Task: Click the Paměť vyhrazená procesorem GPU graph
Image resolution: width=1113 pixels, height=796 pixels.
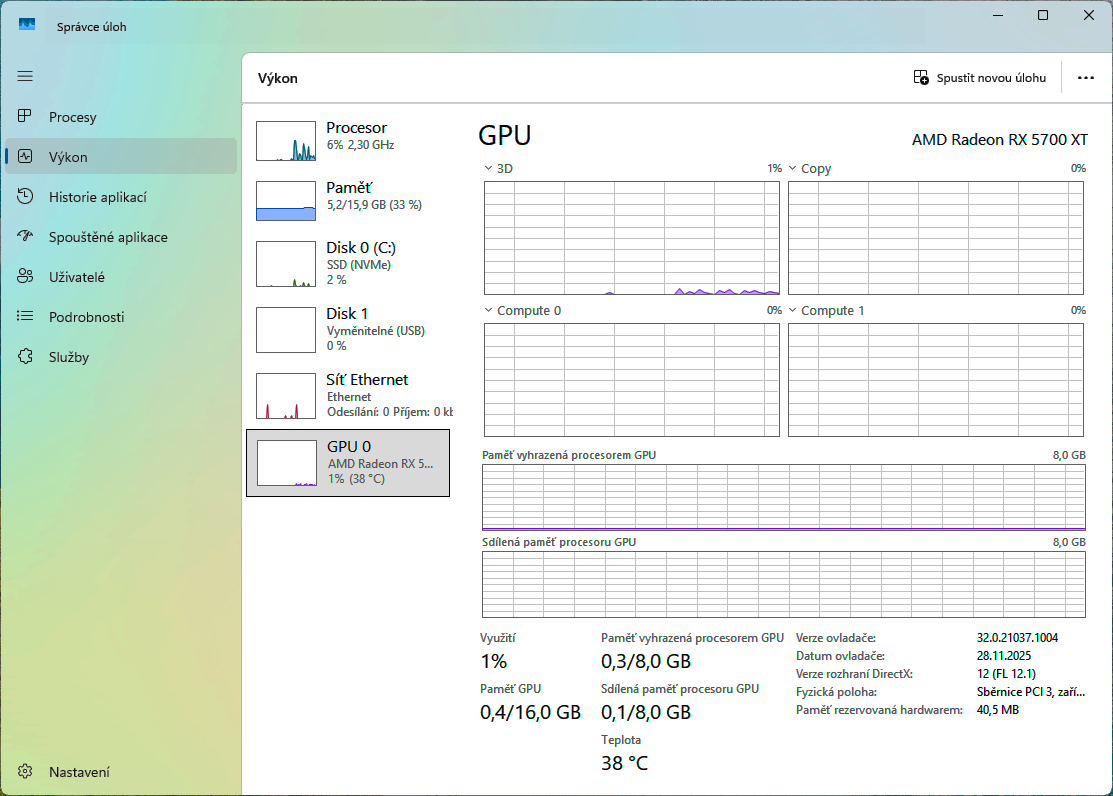Action: point(783,496)
